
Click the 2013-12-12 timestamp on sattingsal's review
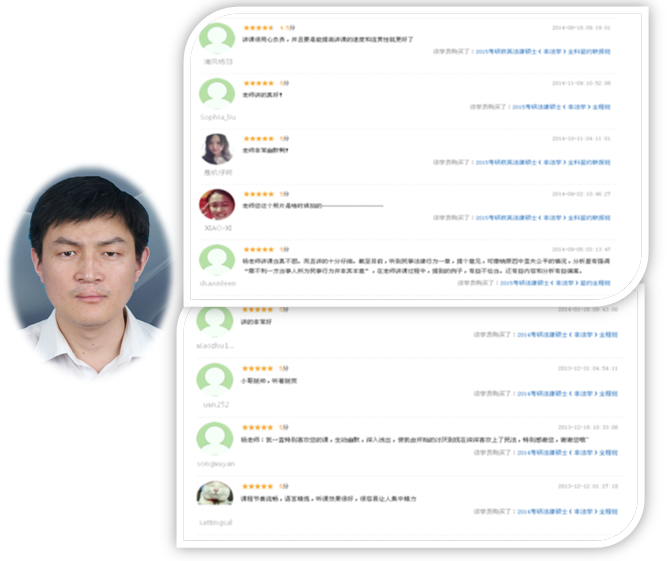coord(588,487)
